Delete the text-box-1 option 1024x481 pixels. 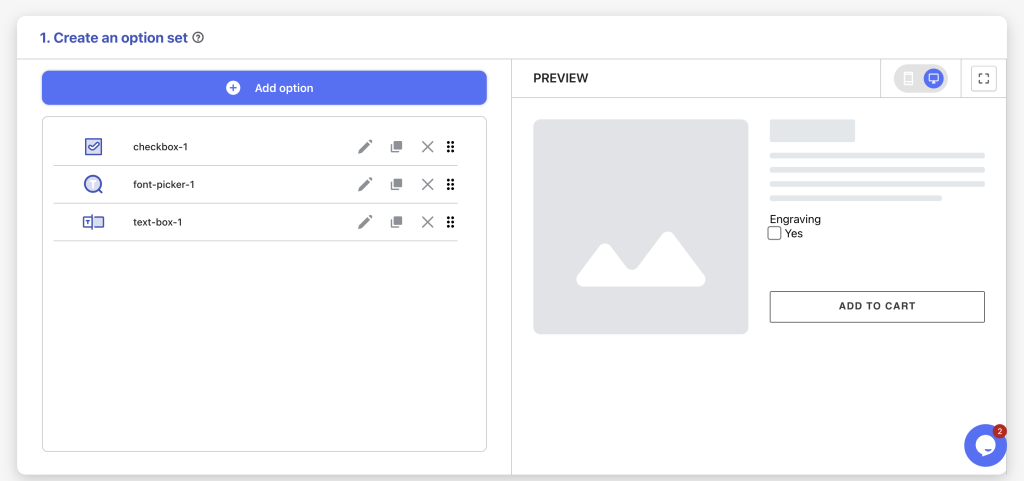pos(427,223)
